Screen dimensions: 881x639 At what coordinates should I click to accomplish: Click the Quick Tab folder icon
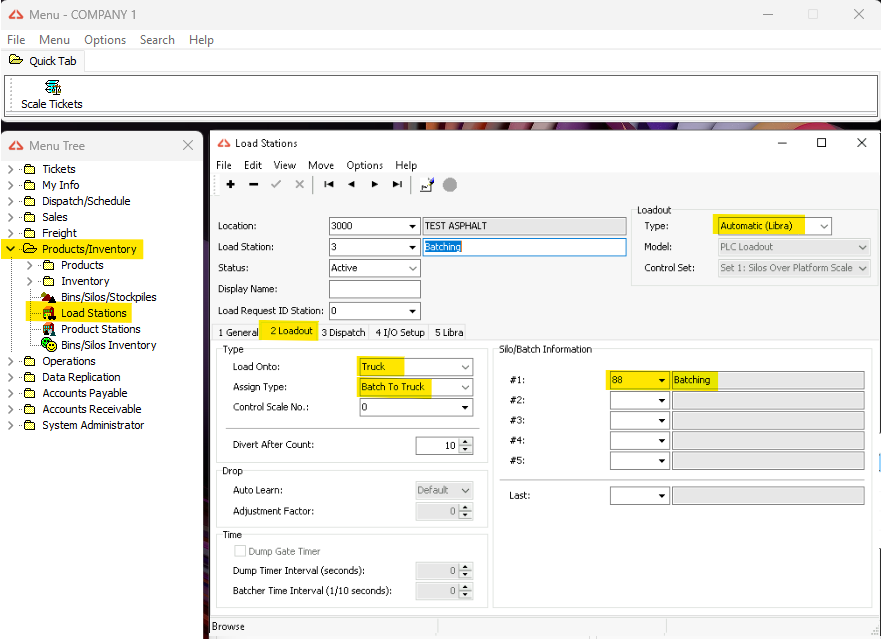tap(16, 60)
